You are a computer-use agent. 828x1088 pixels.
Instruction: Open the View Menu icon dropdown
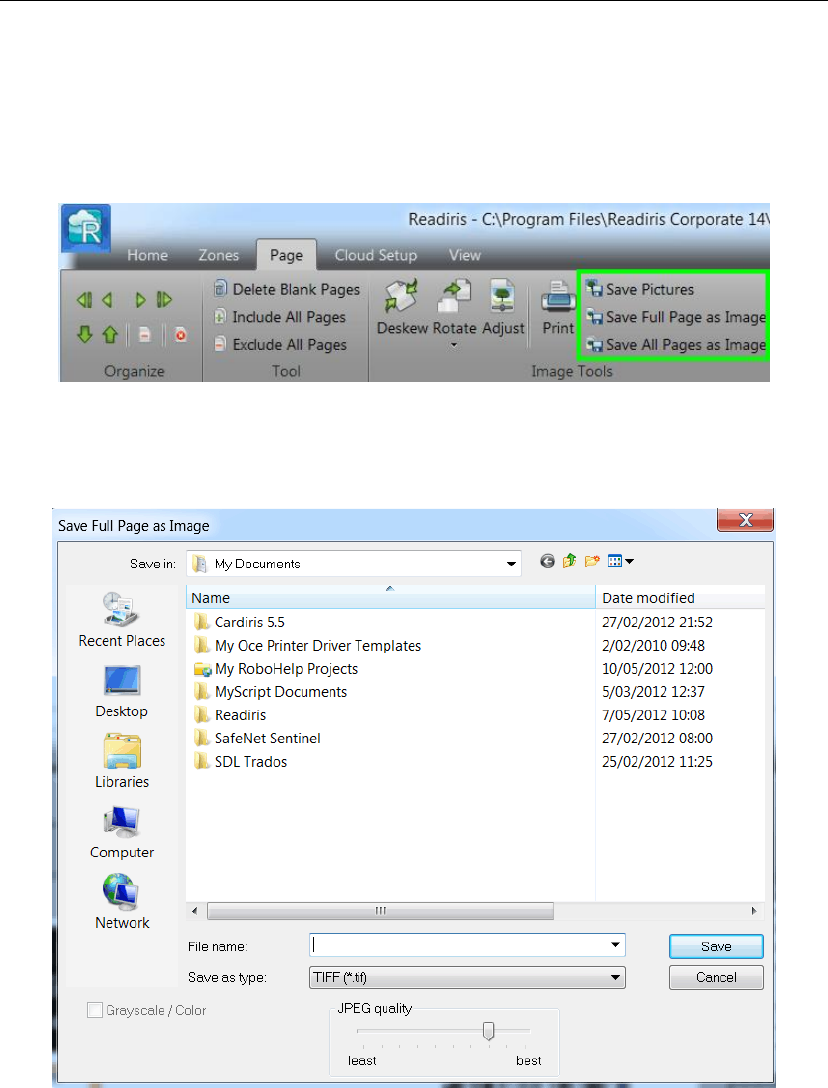click(620, 561)
